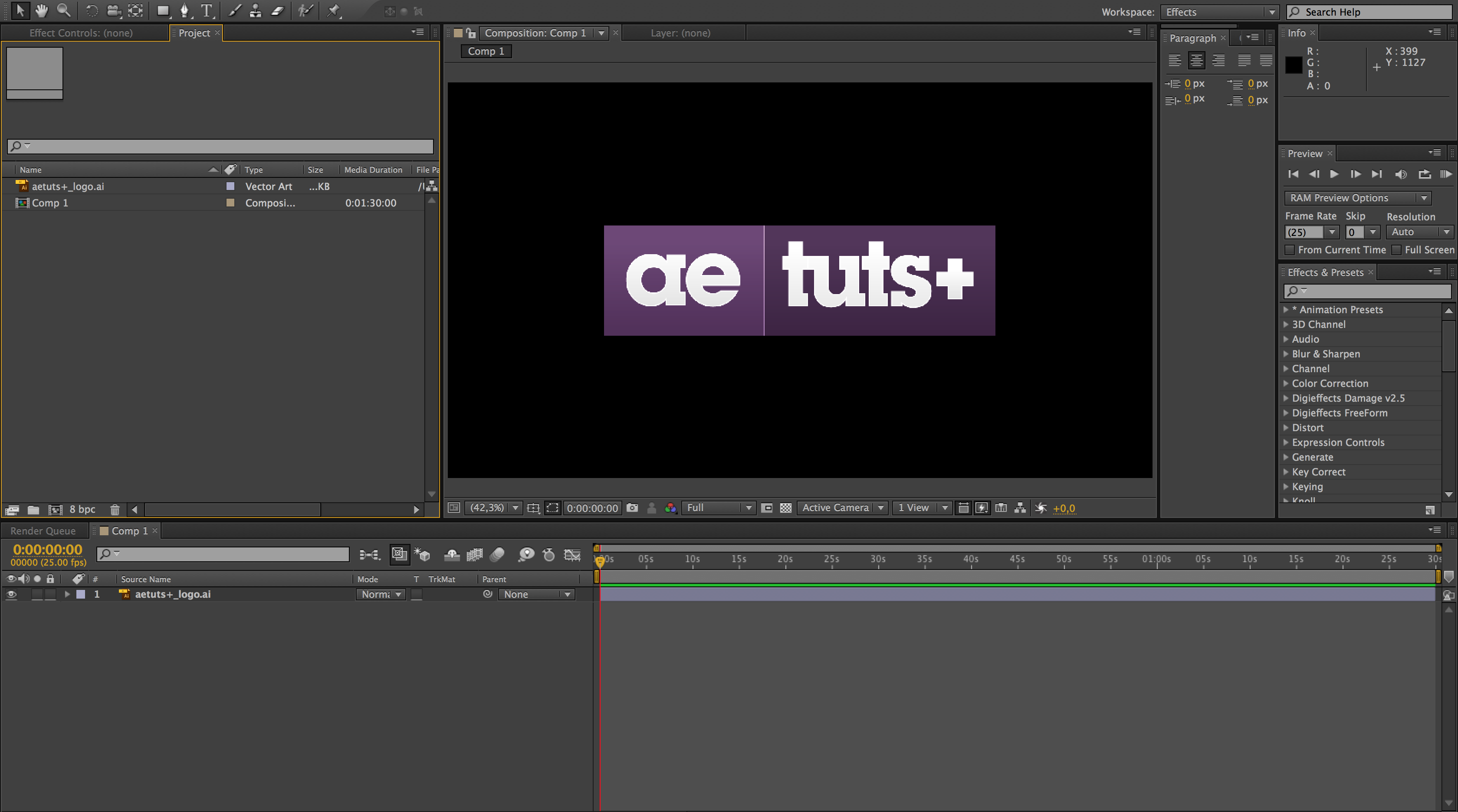Enable motion blur switch in timeline
The image size is (1458, 812).
(x=497, y=554)
